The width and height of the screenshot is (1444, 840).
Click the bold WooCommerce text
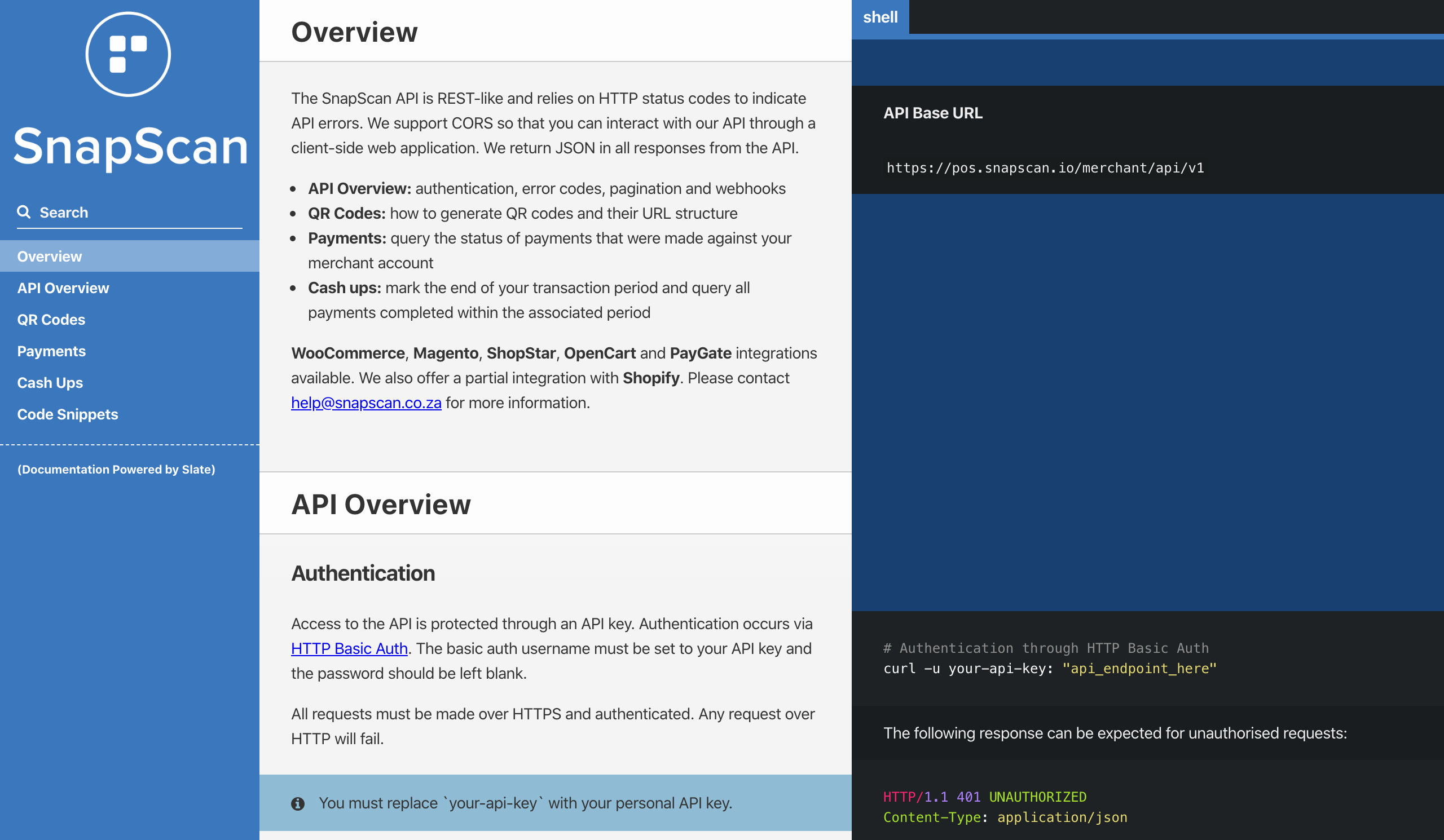tap(348, 353)
